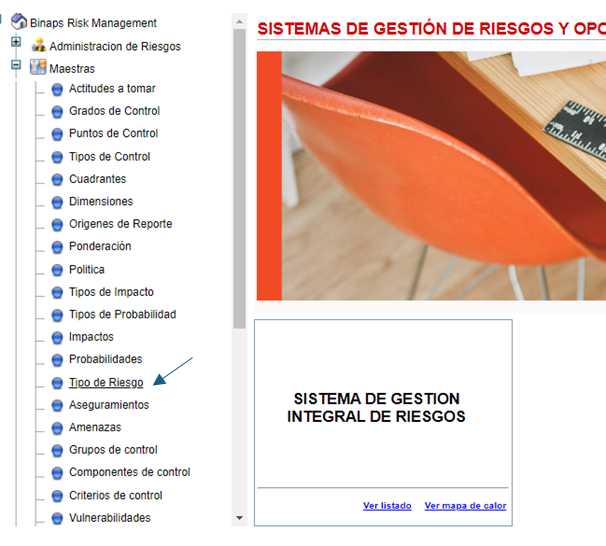Click the Maestras folder icon
The image size is (606, 546).
(x=38, y=67)
